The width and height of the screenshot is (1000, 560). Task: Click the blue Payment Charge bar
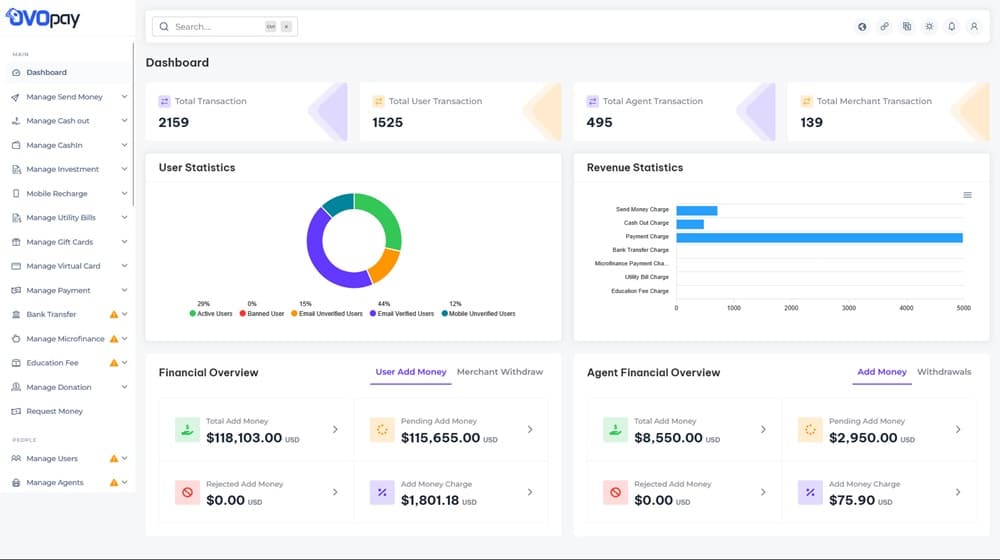tap(818, 237)
